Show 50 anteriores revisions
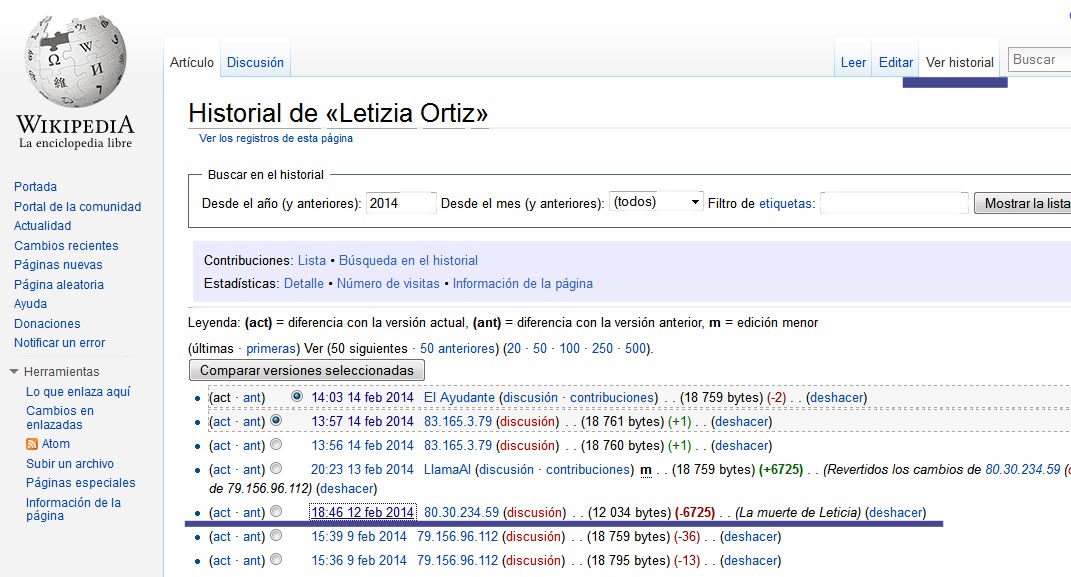The image size is (1071, 577). coord(457,348)
